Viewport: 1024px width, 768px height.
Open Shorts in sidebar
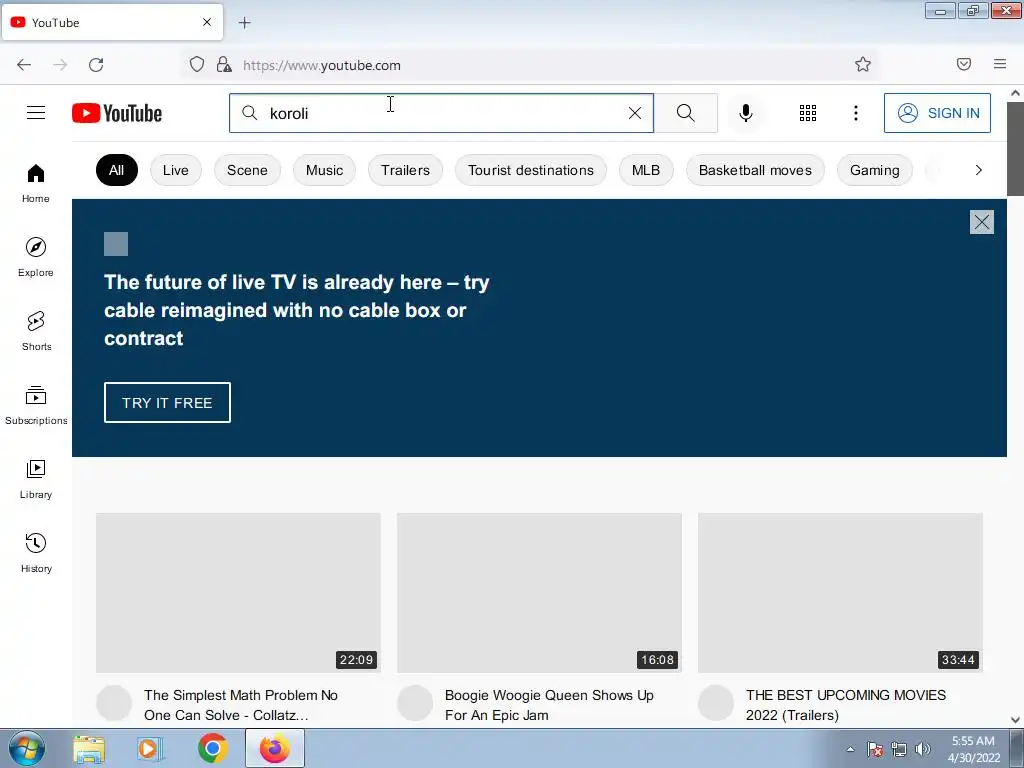36,331
